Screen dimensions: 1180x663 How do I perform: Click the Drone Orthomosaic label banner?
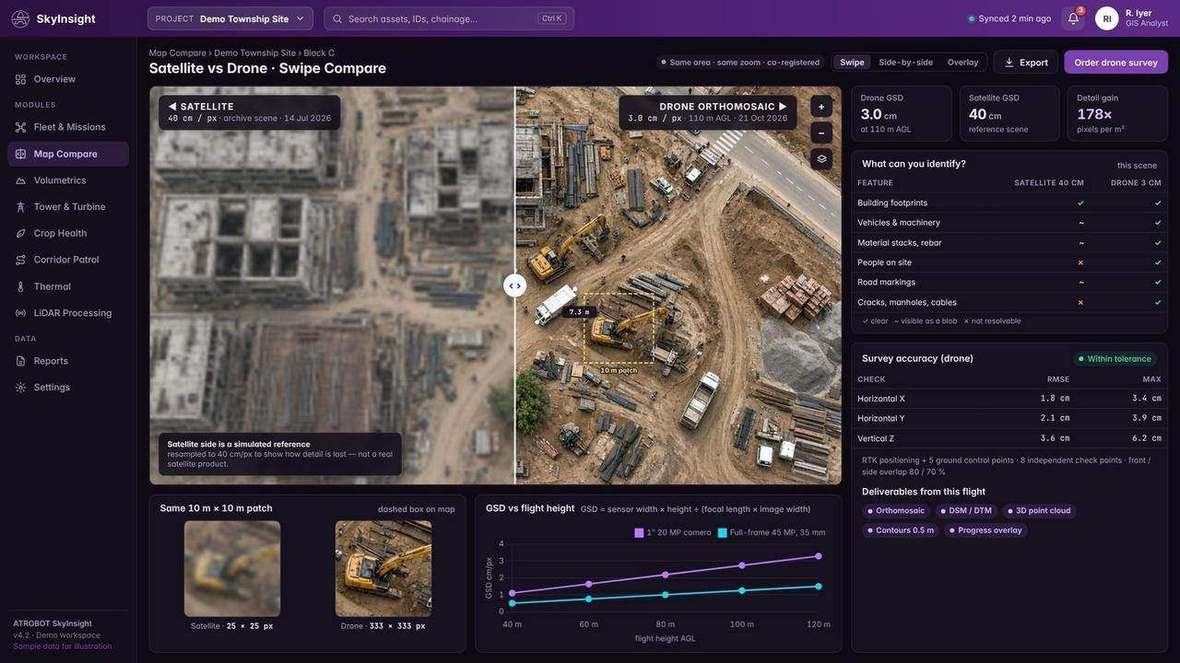pos(707,112)
